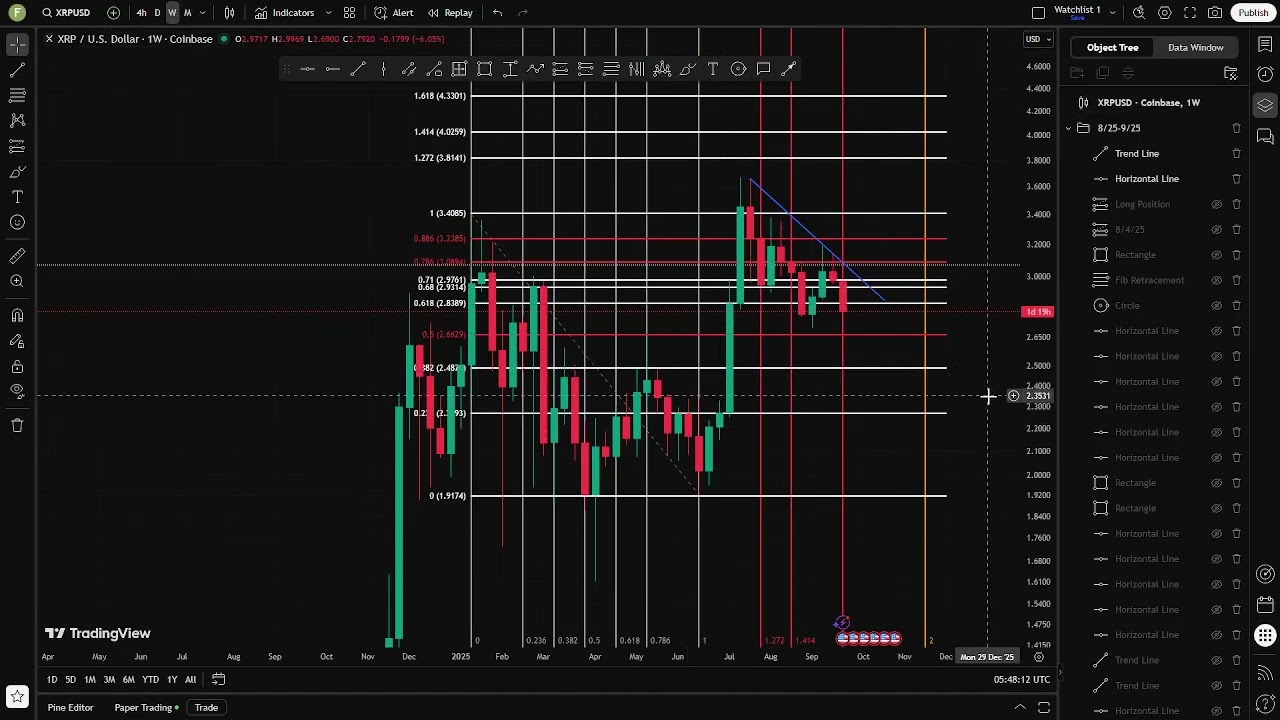Toggle visibility of the first Rectangle object
This screenshot has height=720, width=1280.
tap(1217, 255)
